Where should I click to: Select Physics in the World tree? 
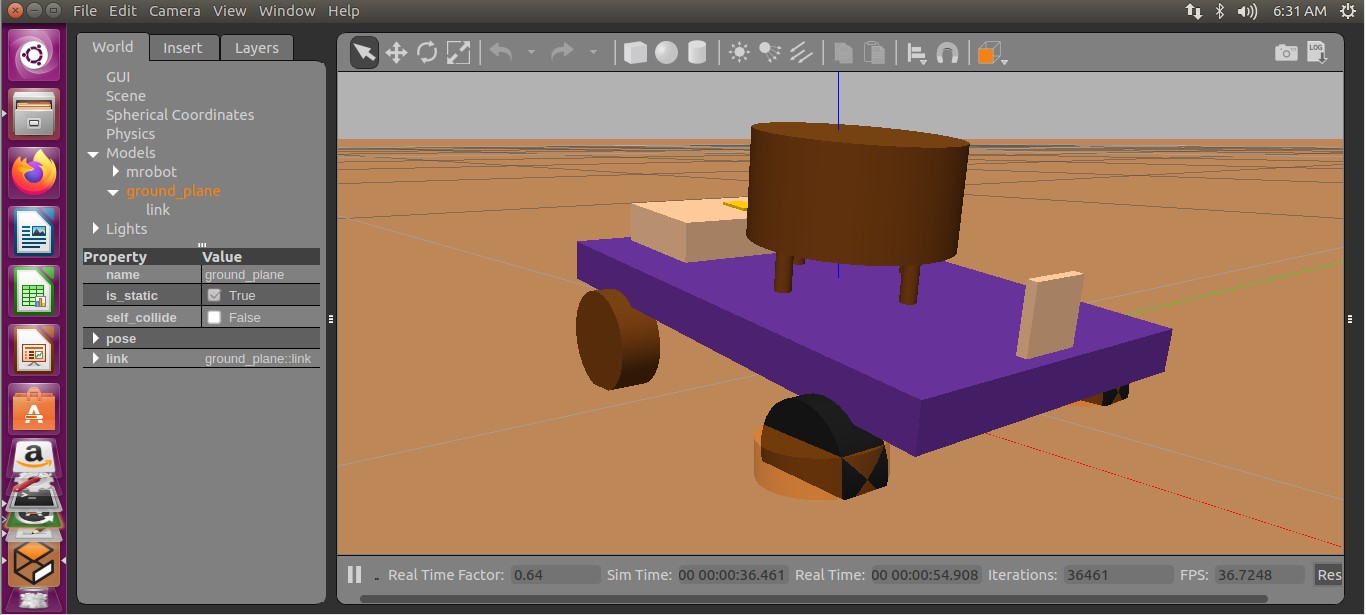(x=130, y=134)
